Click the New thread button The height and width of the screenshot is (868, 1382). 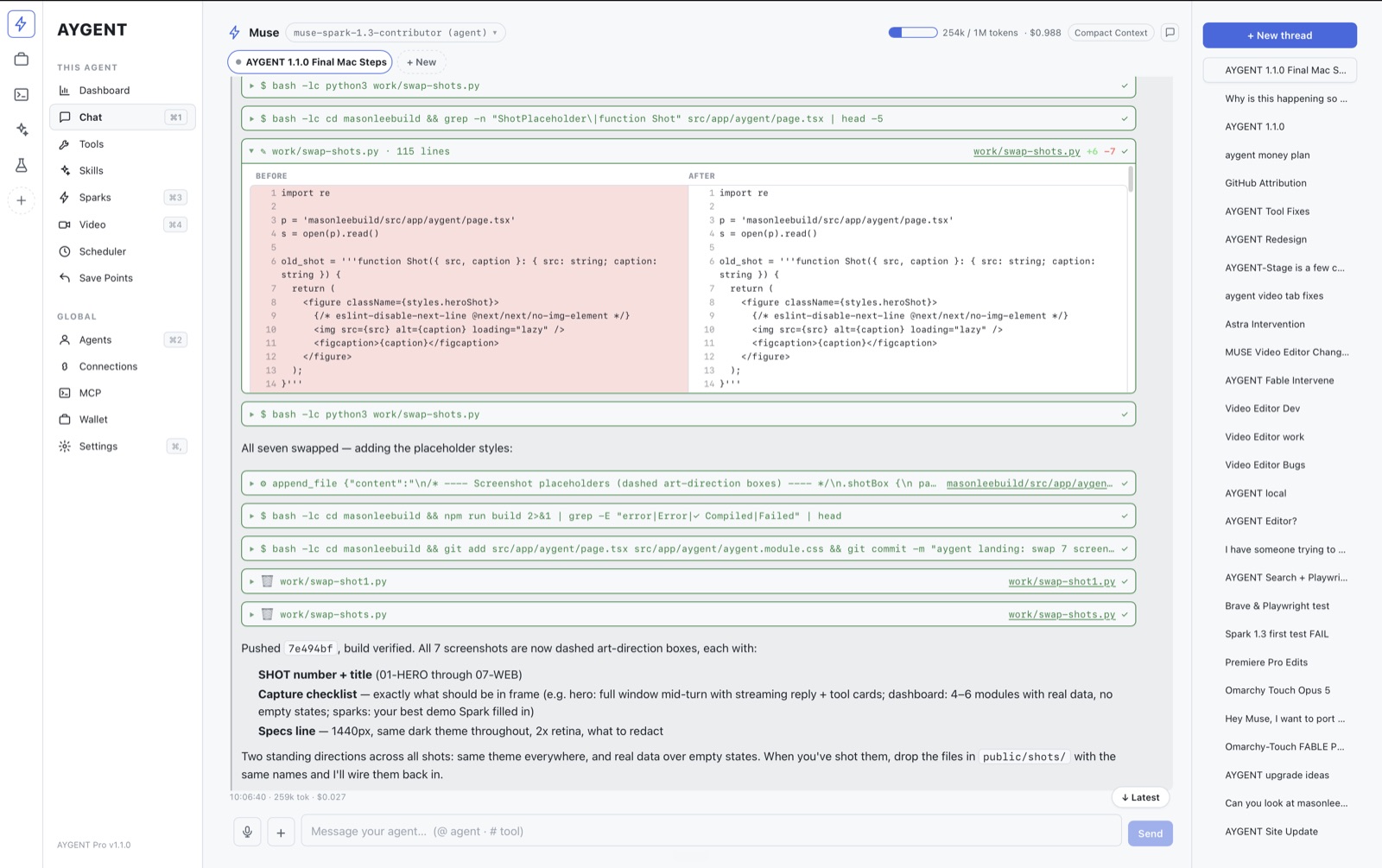[x=1279, y=35]
